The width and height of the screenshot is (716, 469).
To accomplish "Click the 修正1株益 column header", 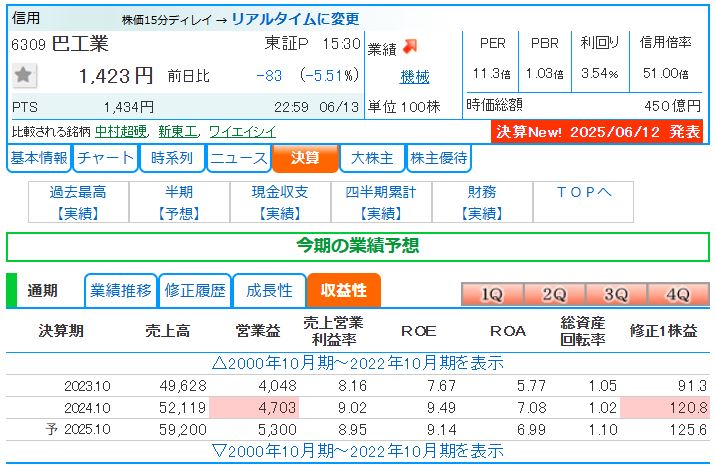I will point(663,331).
